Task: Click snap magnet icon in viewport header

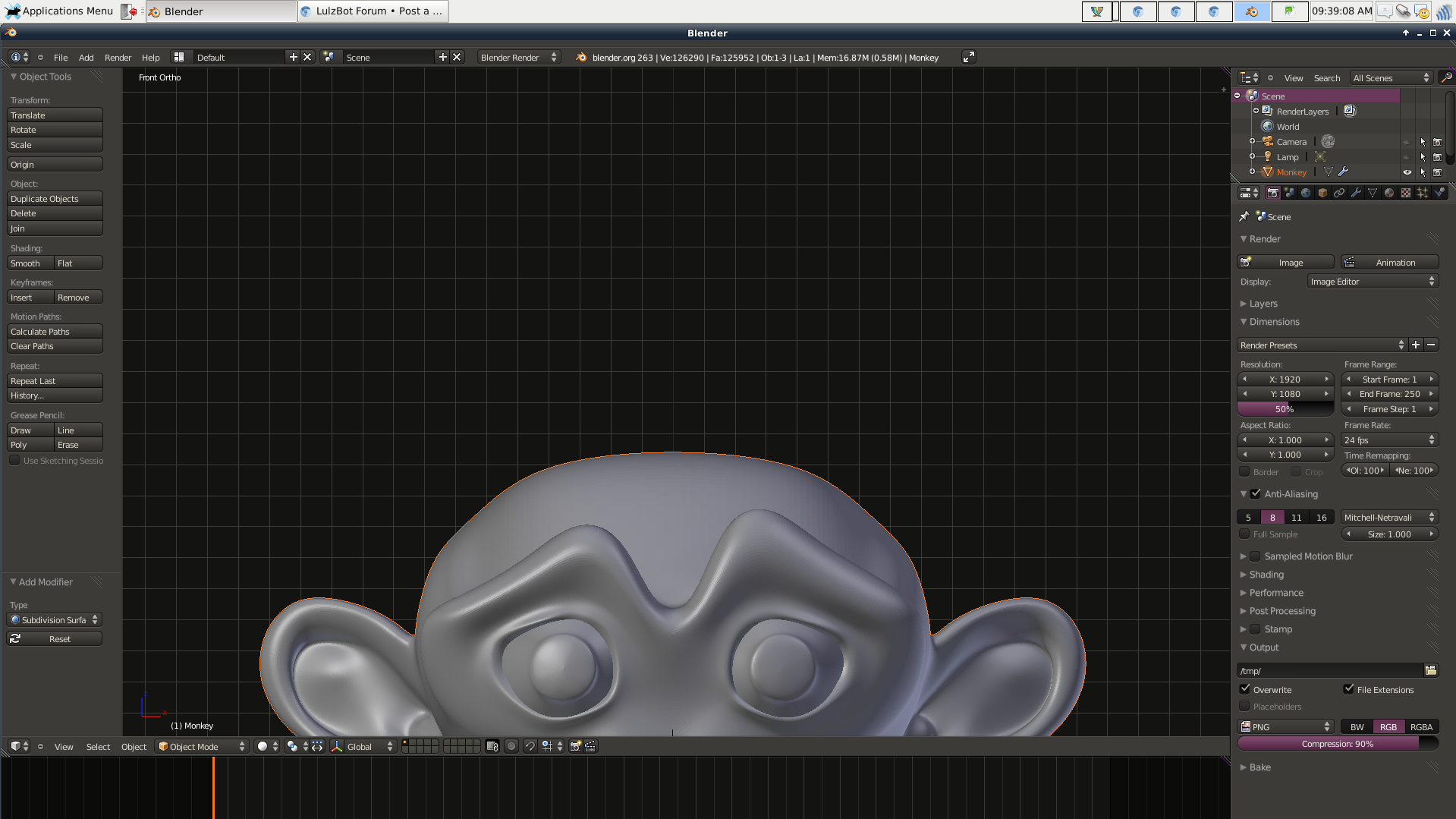Action: 530,746
